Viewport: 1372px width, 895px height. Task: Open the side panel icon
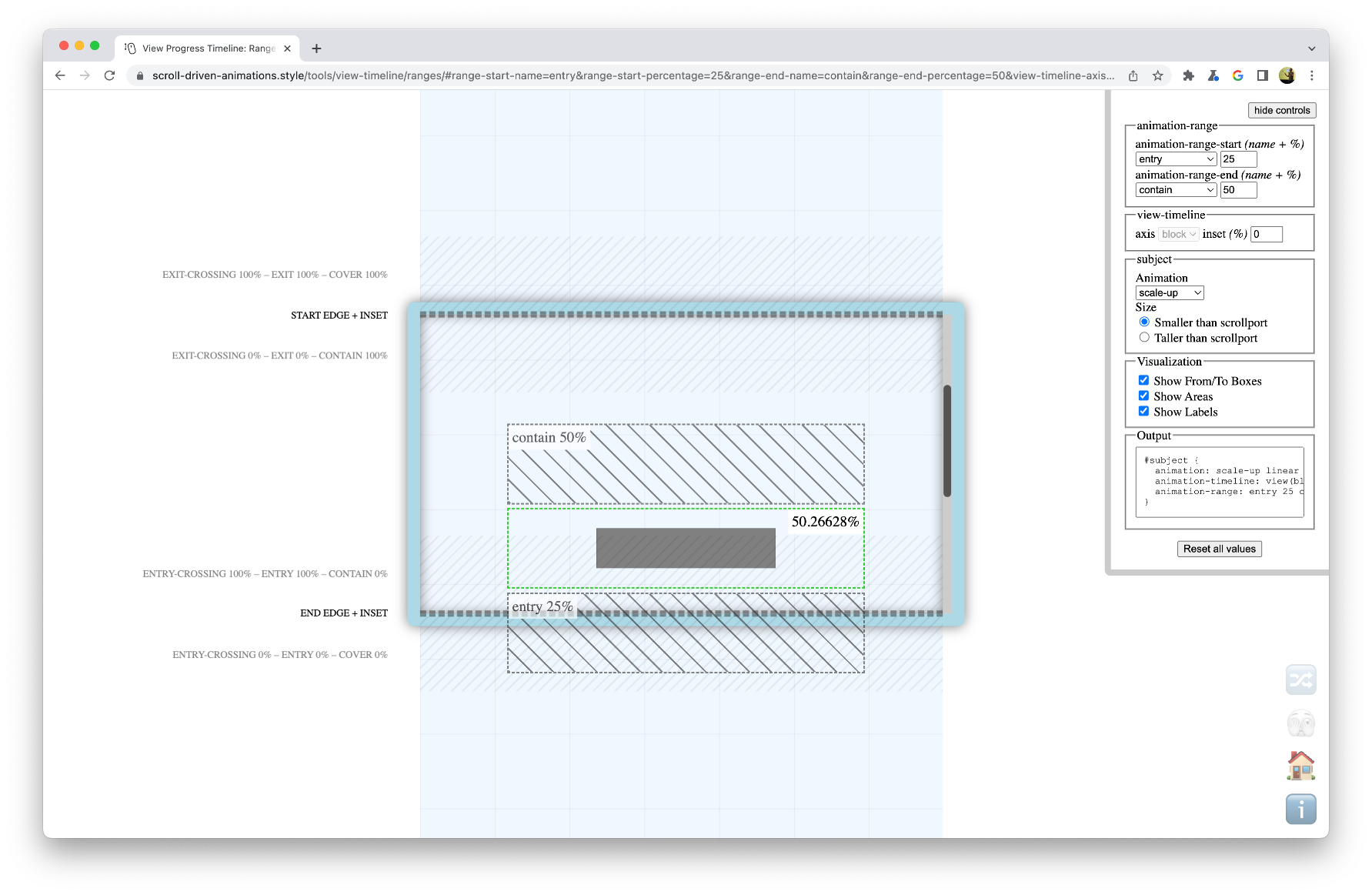point(1262,75)
